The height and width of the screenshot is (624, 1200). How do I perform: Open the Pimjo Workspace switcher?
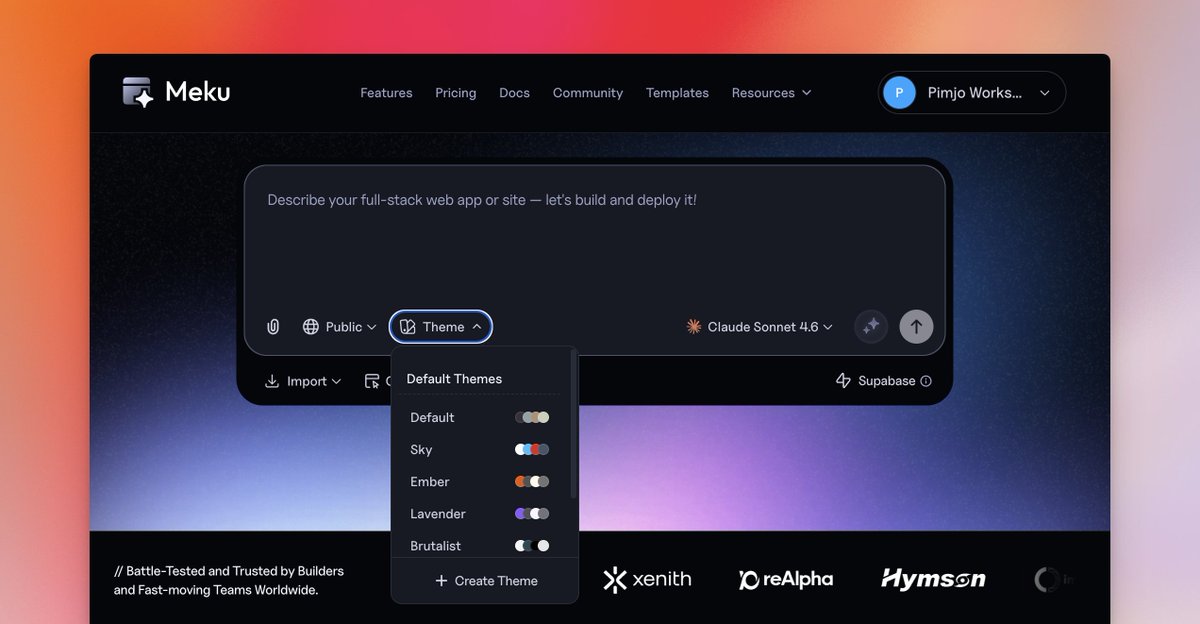[972, 93]
